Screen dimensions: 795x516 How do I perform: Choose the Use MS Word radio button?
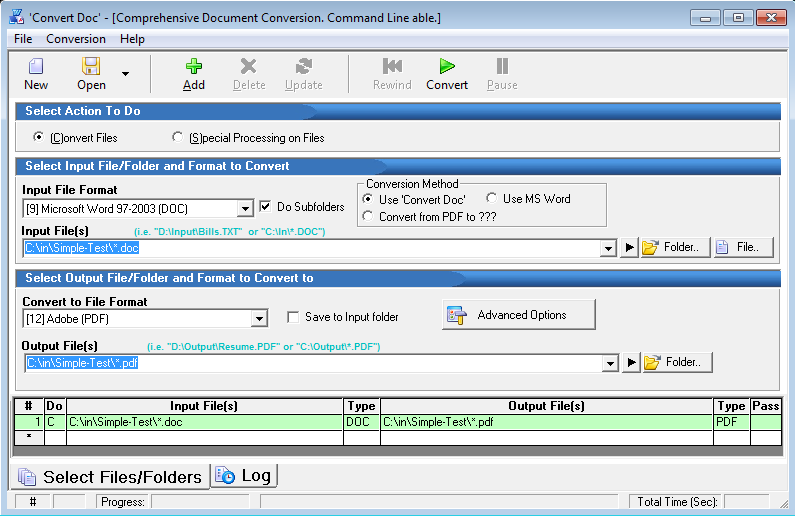pyautogui.click(x=492, y=199)
